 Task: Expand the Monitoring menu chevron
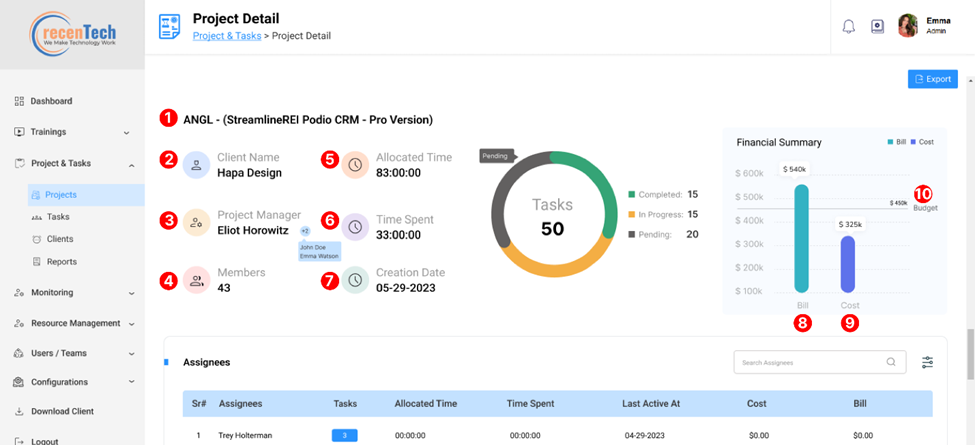[x=131, y=293]
